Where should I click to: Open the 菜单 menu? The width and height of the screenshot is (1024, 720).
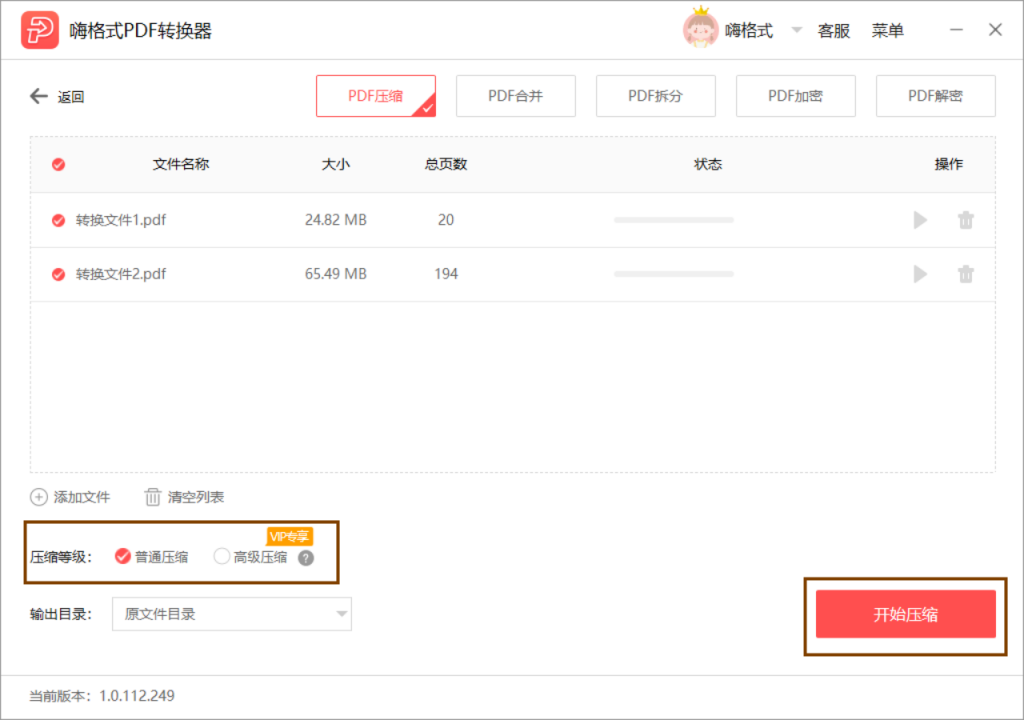pos(888,31)
